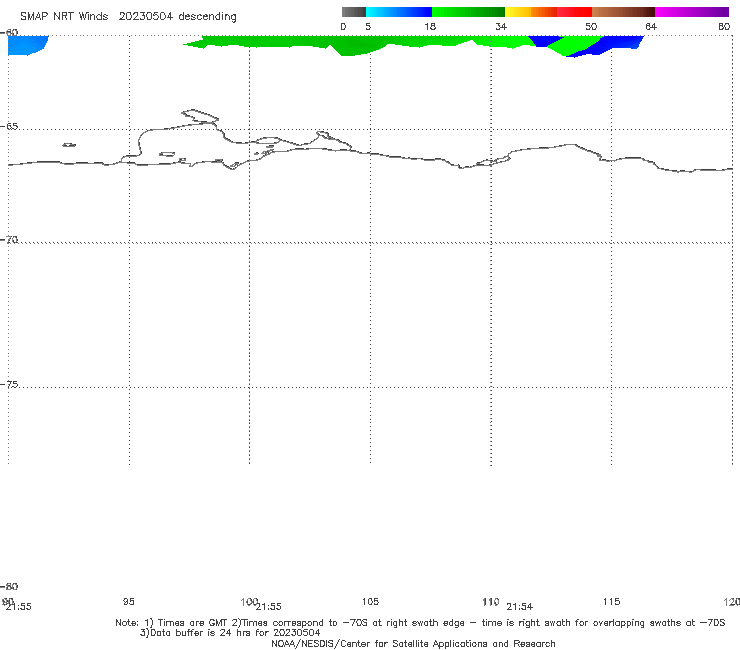
Task: Click the swath time '21:54'
Action: (520, 607)
